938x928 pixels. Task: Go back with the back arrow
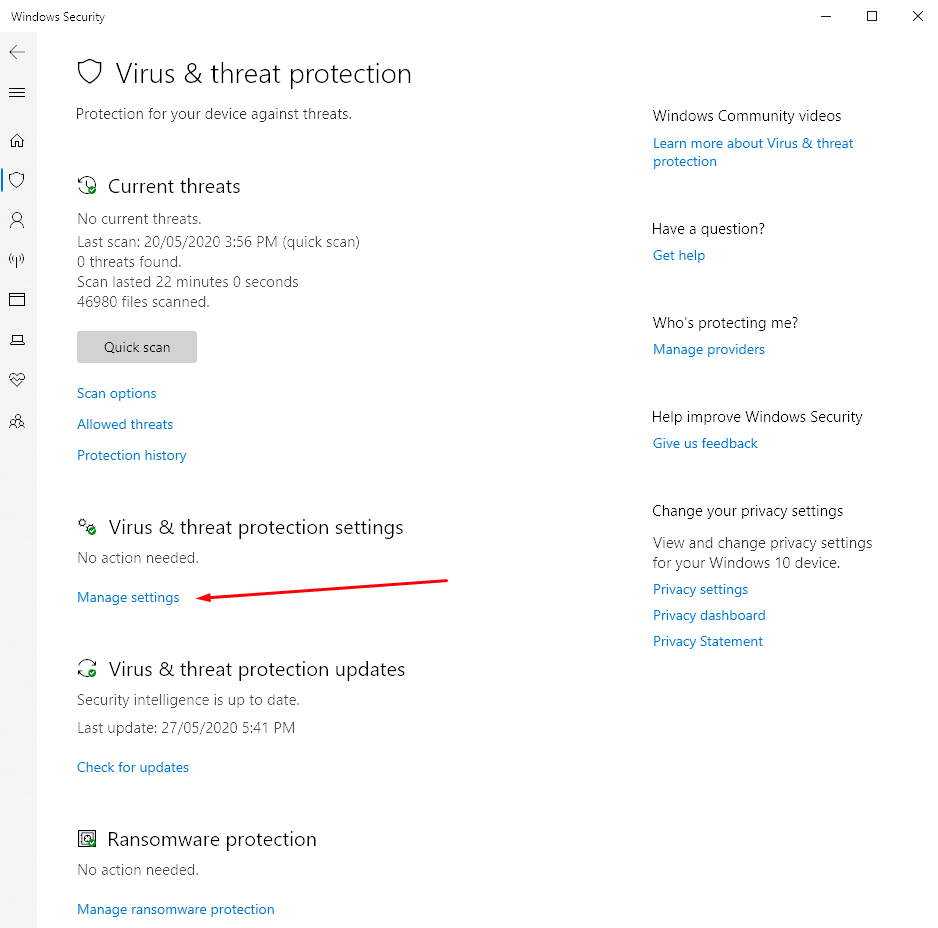pos(17,52)
